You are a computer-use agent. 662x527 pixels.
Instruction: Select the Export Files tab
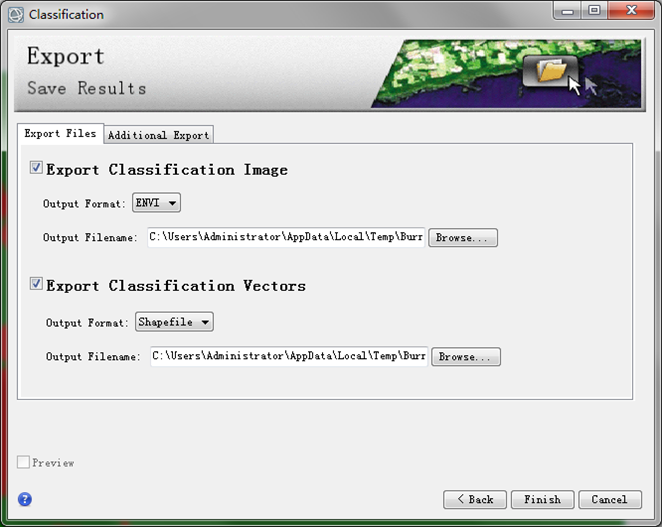[60, 133]
